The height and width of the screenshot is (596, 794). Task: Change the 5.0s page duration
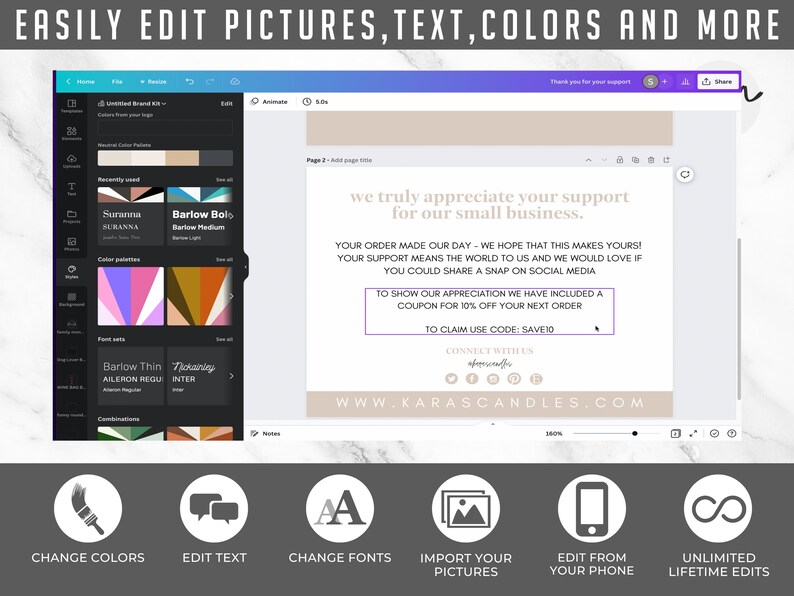tap(315, 102)
